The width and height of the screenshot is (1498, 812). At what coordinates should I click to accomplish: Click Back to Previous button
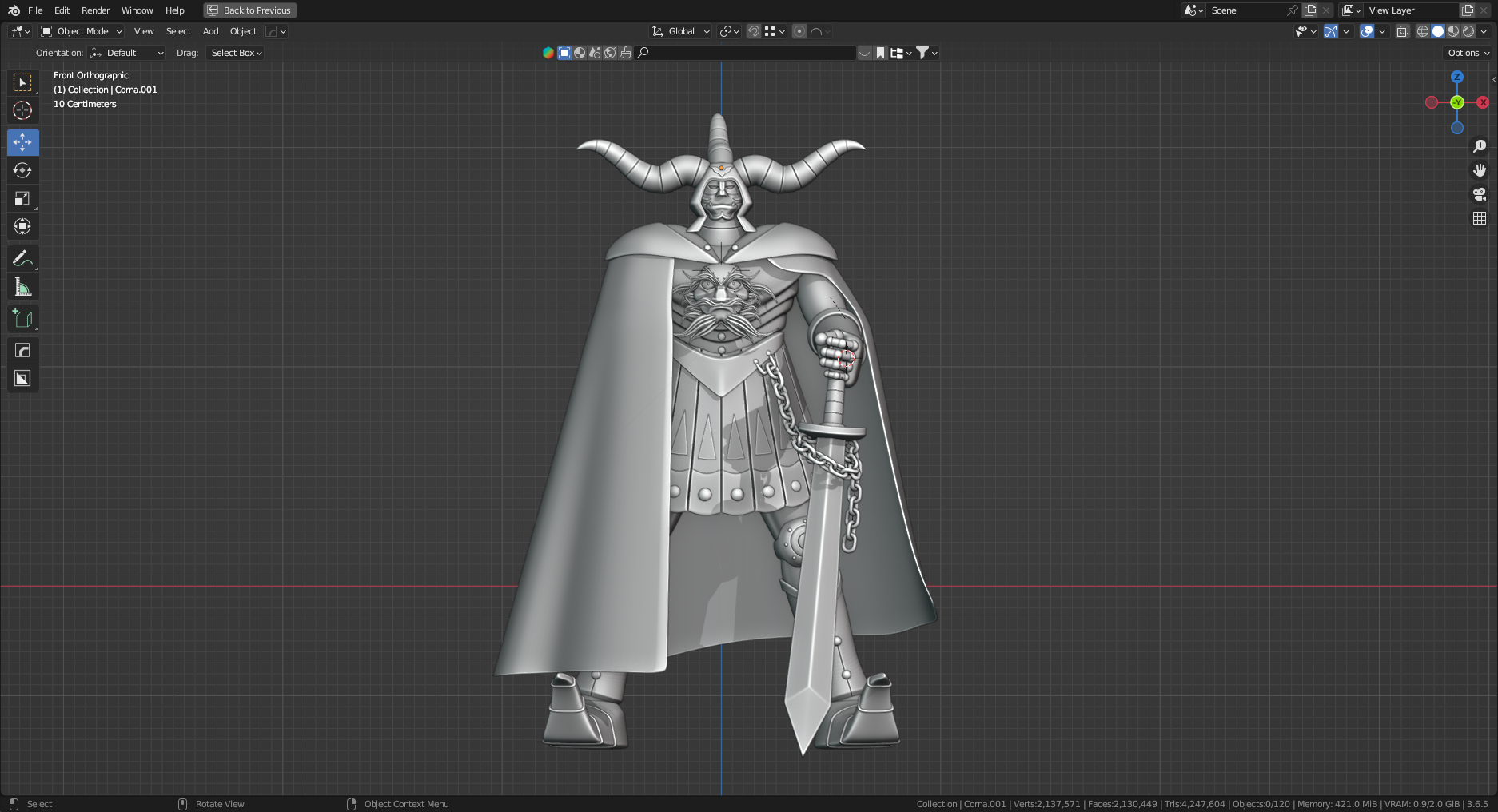(249, 10)
